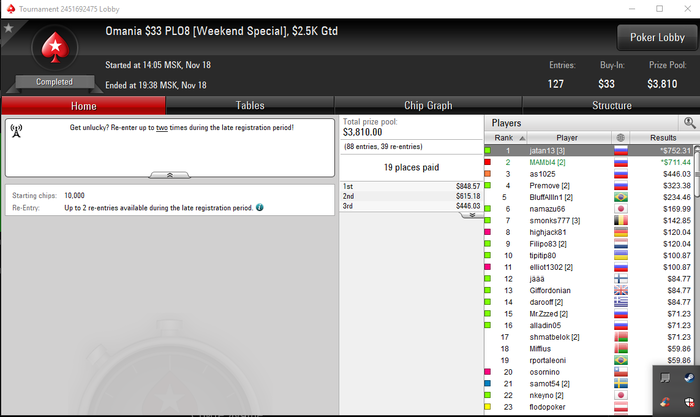The height and width of the screenshot is (417, 700).
Task: Open Steam icon in system tray
Action: [x=689, y=378]
